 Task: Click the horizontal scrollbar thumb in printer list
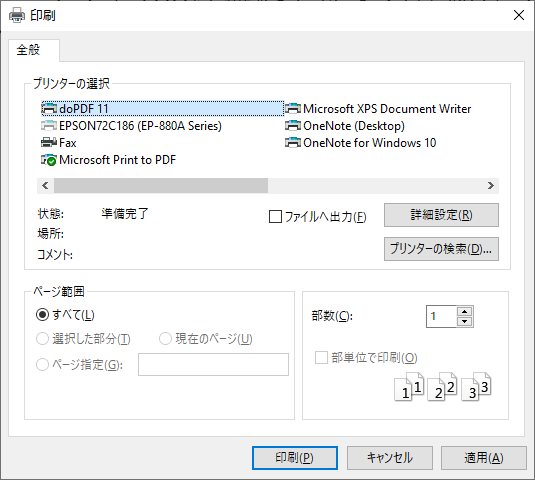click(x=161, y=186)
